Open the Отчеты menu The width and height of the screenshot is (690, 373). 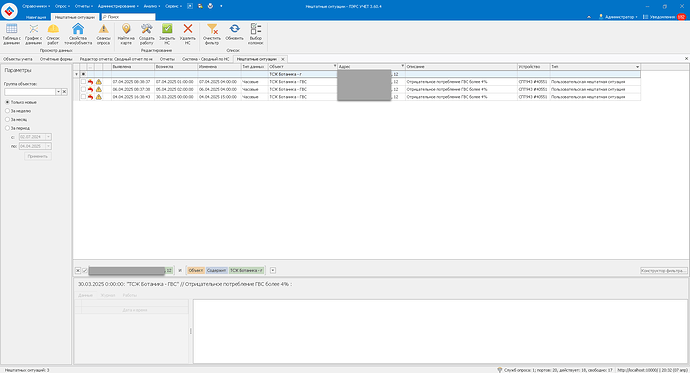84,6
